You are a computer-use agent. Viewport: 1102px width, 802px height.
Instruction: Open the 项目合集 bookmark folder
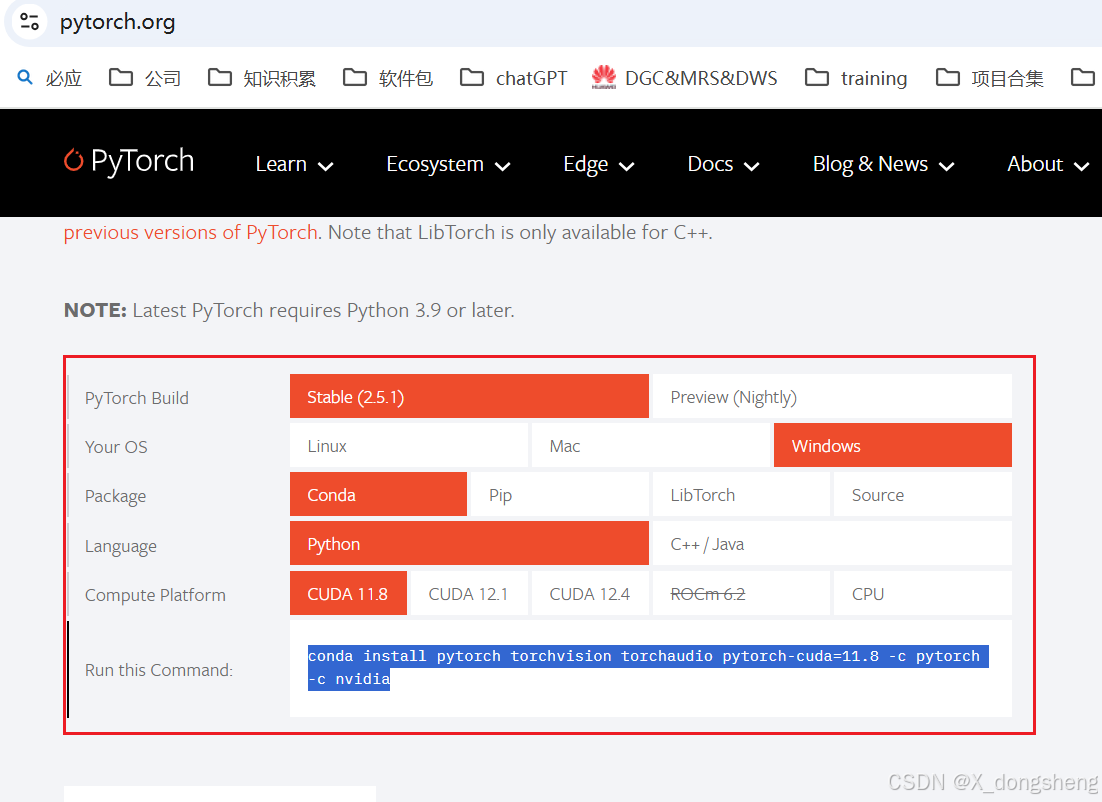click(x=990, y=78)
